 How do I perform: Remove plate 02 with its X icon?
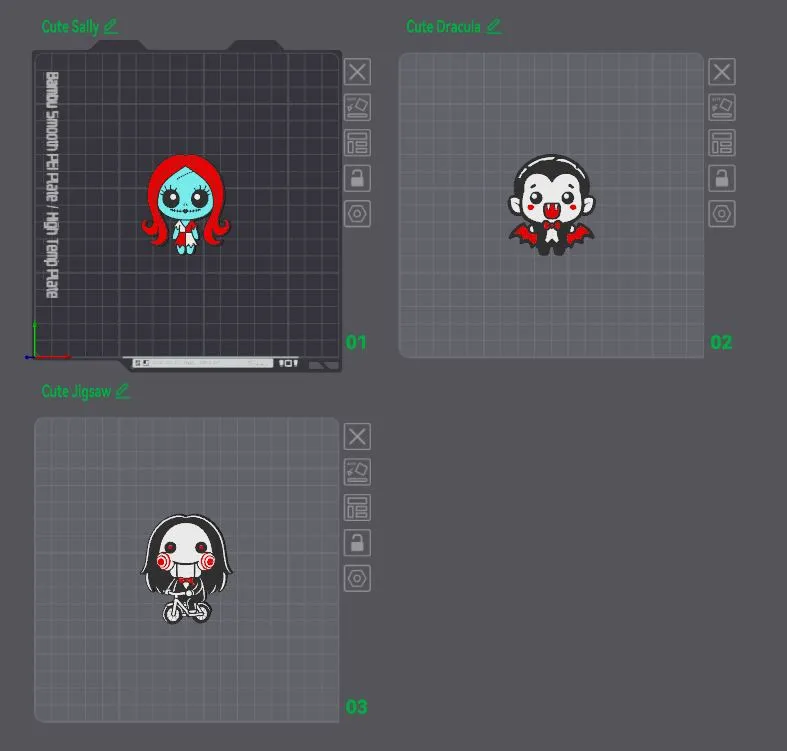722,71
